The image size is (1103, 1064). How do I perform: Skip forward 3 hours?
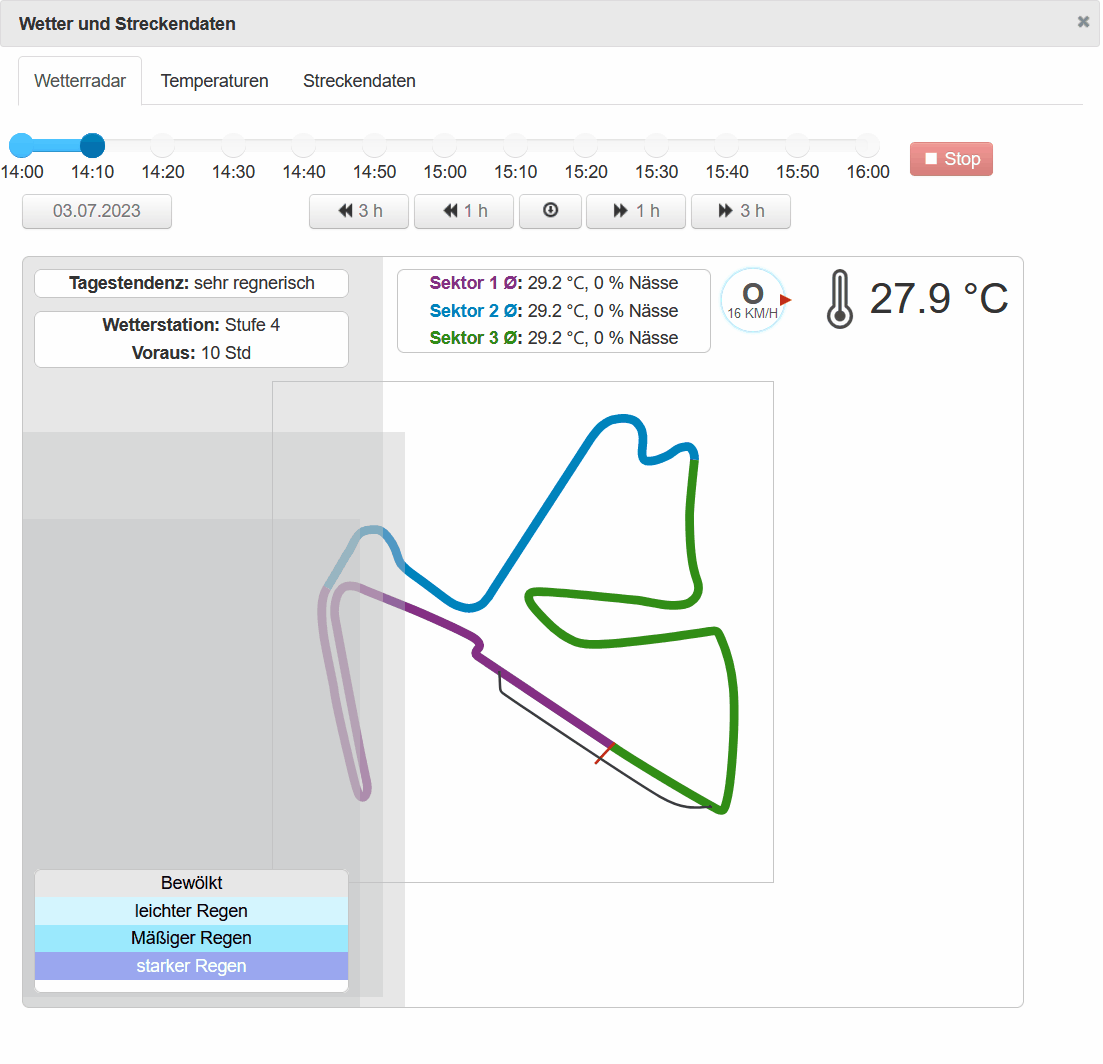741,212
